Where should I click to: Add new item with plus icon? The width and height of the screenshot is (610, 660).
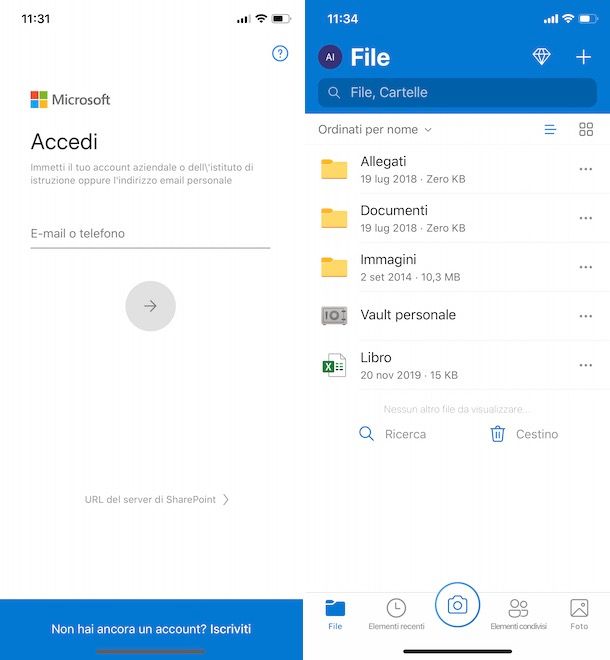point(583,57)
